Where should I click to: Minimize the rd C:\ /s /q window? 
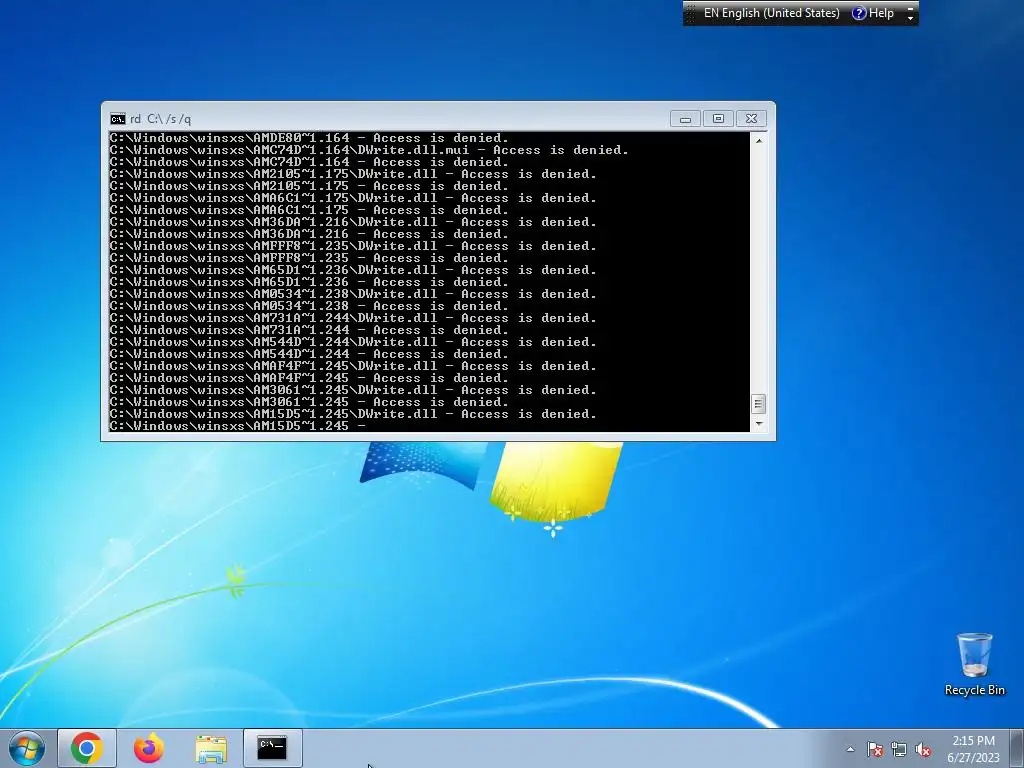pos(685,119)
